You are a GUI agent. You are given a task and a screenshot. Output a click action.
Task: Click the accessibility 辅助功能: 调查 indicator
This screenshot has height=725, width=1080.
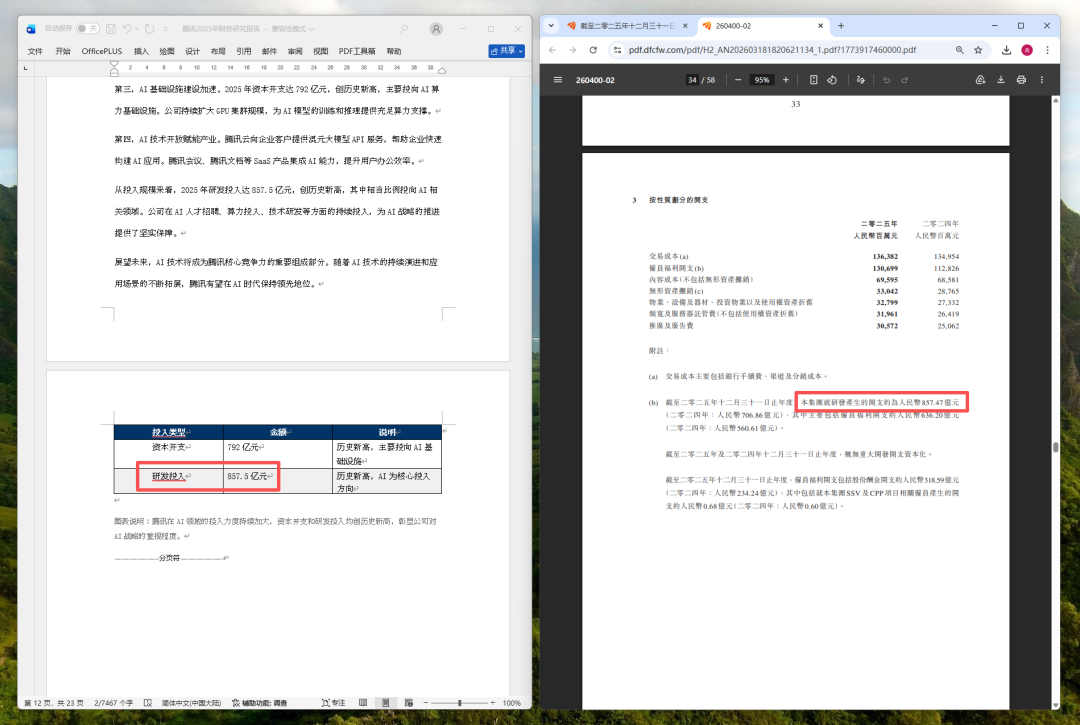pos(260,703)
